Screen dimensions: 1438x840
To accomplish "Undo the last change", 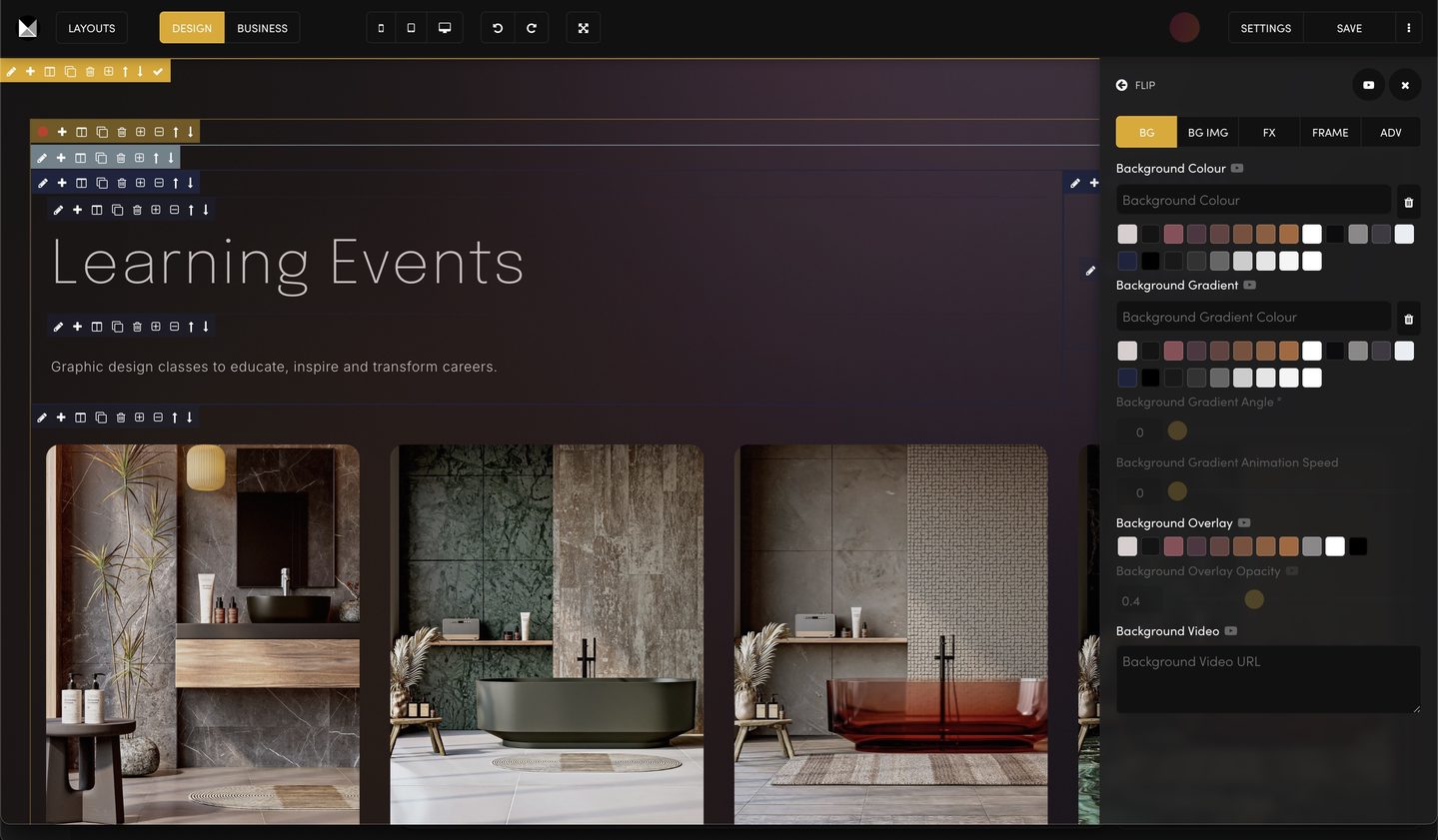I will [498, 28].
